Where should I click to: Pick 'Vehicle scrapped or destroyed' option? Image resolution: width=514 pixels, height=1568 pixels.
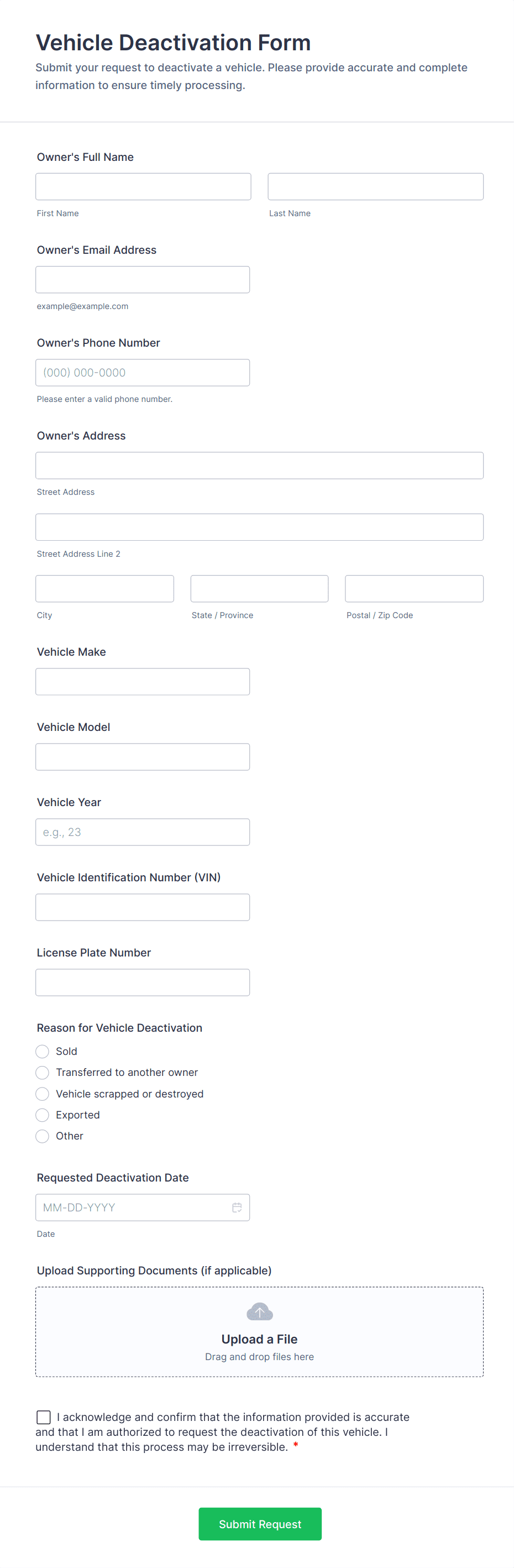42,1094
